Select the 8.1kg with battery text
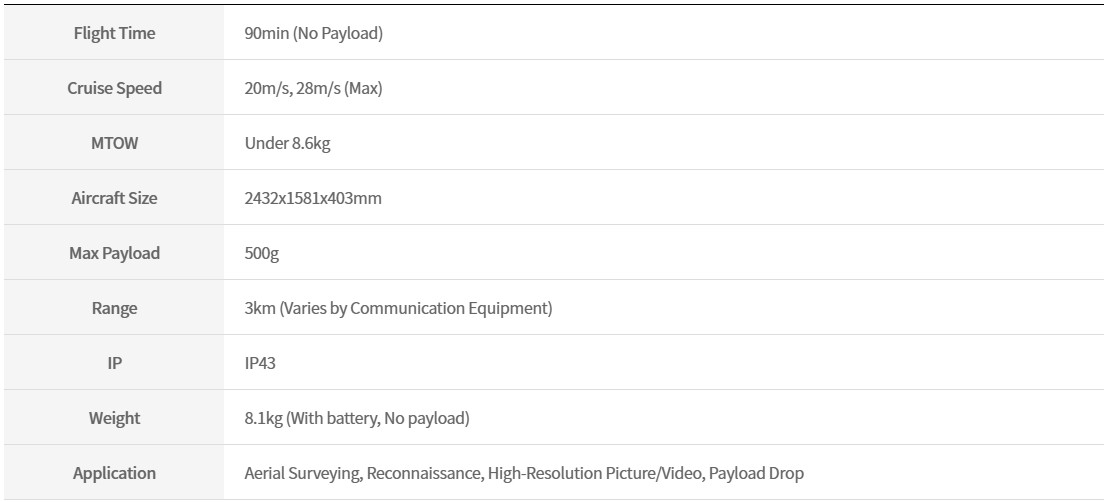Image resolution: width=1107 pixels, height=502 pixels. point(357,418)
